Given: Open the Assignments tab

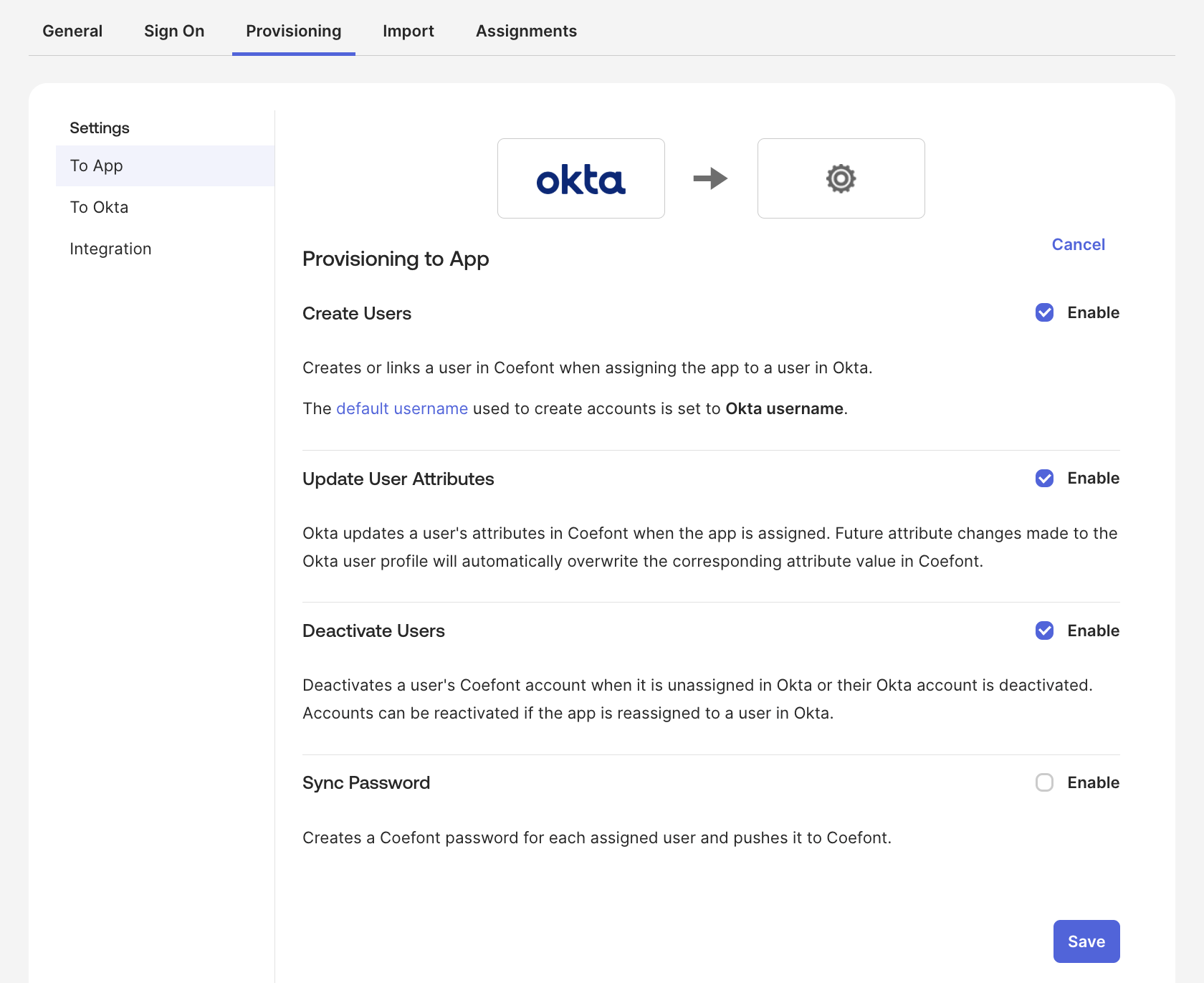Looking at the screenshot, I should tap(527, 31).
